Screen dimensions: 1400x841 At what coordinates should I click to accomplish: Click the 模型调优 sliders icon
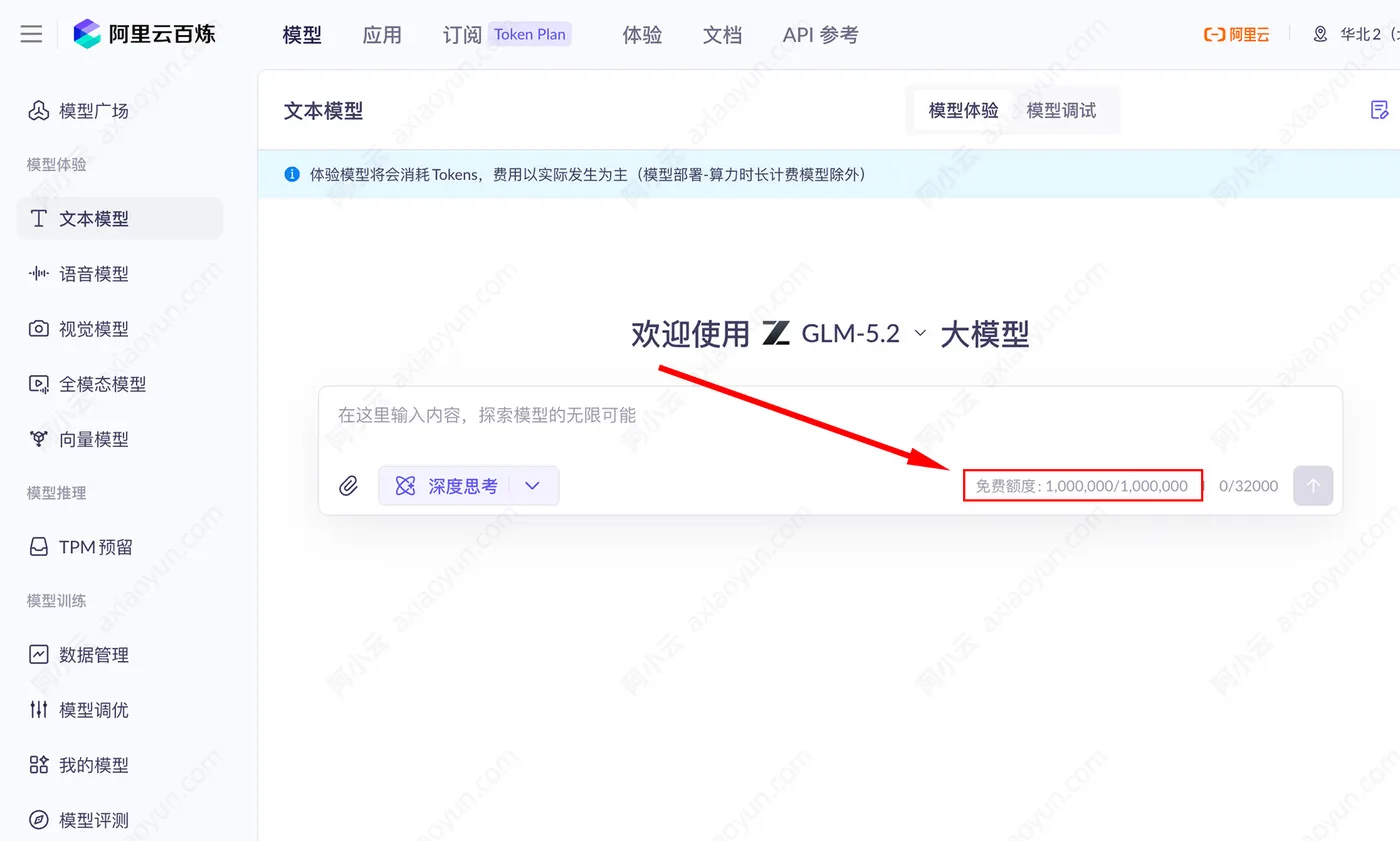coord(38,710)
